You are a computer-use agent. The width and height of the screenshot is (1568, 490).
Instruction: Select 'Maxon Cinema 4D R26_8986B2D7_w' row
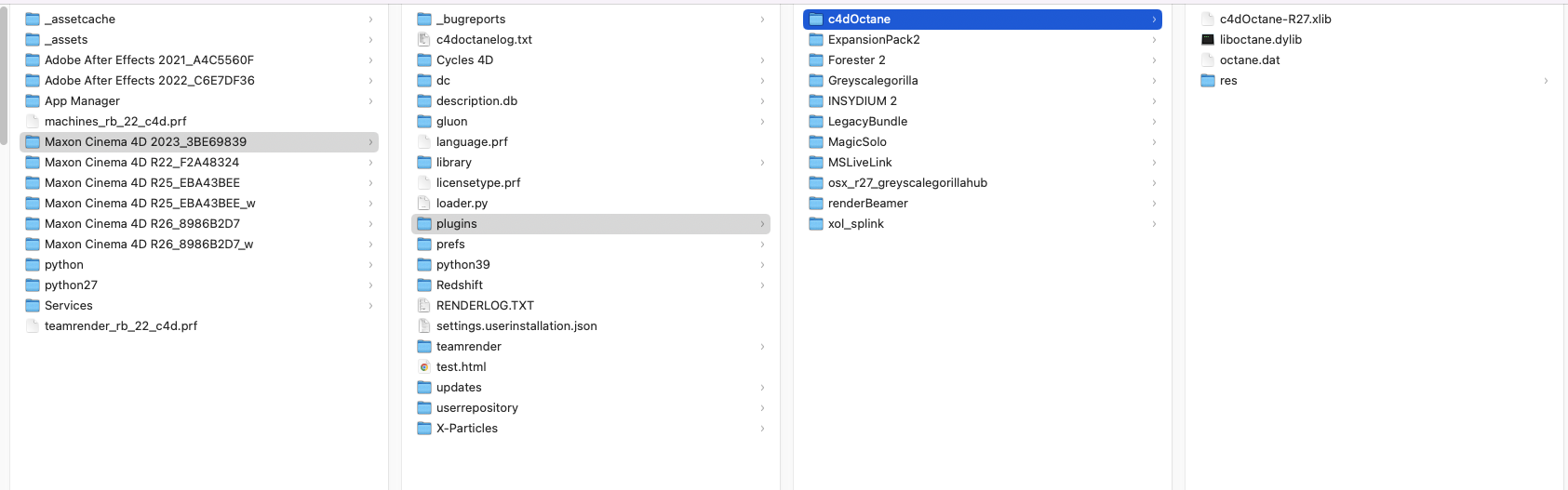click(x=199, y=244)
